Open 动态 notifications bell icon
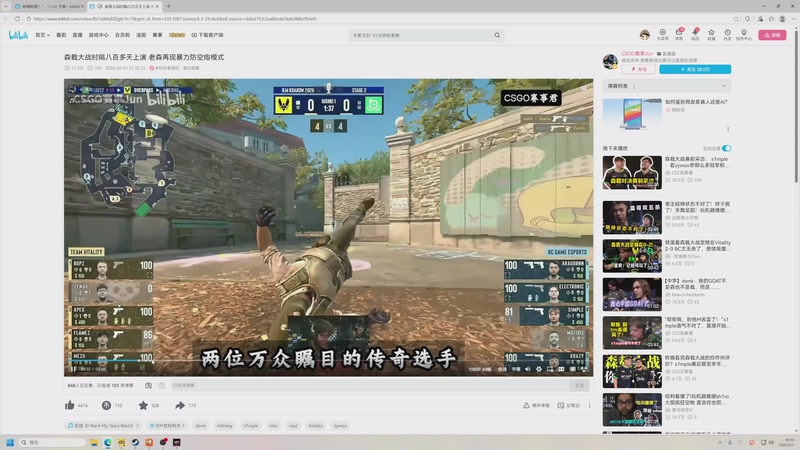The height and width of the screenshot is (450, 800). pos(695,35)
